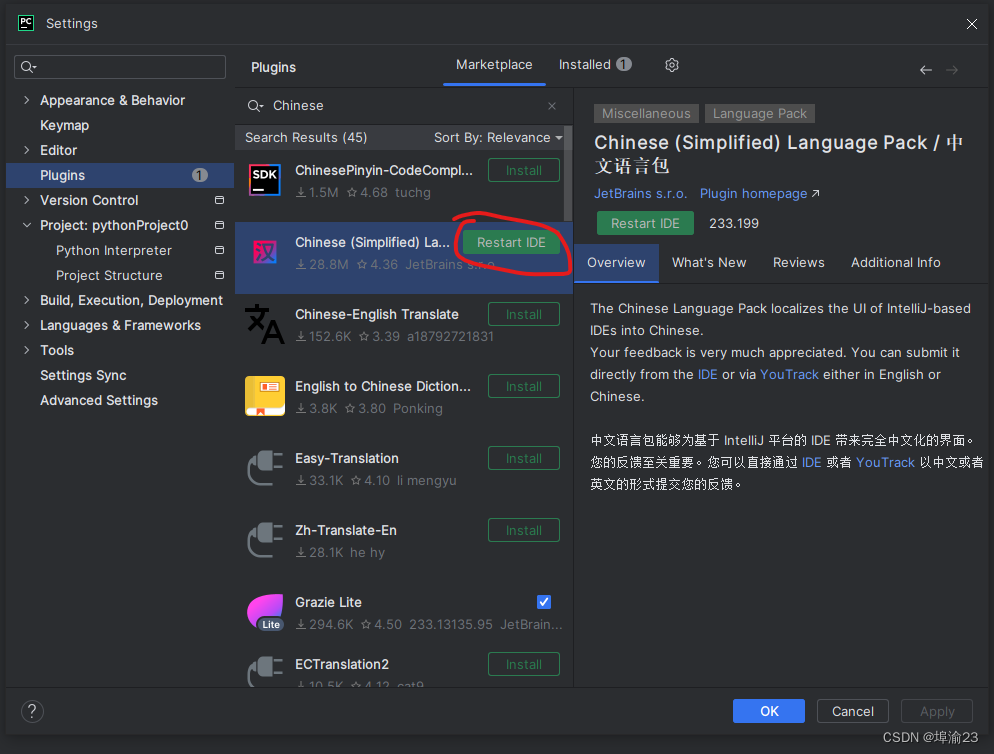
Task: Open the Plugin homepage link
Action: (x=759, y=193)
